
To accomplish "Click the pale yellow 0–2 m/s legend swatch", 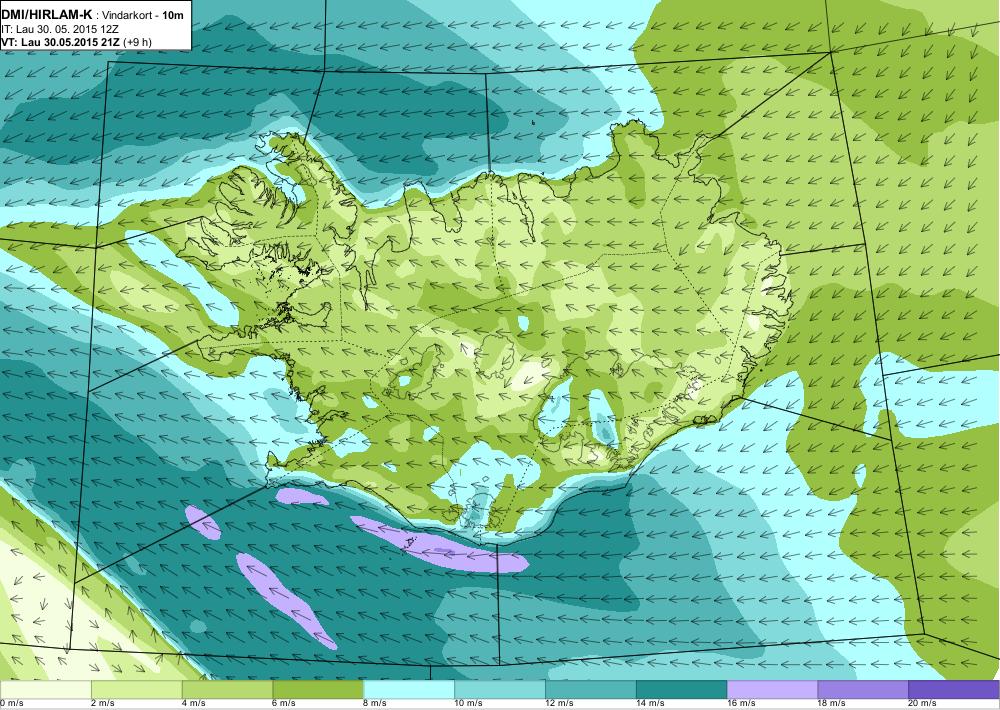I will [x=45, y=690].
